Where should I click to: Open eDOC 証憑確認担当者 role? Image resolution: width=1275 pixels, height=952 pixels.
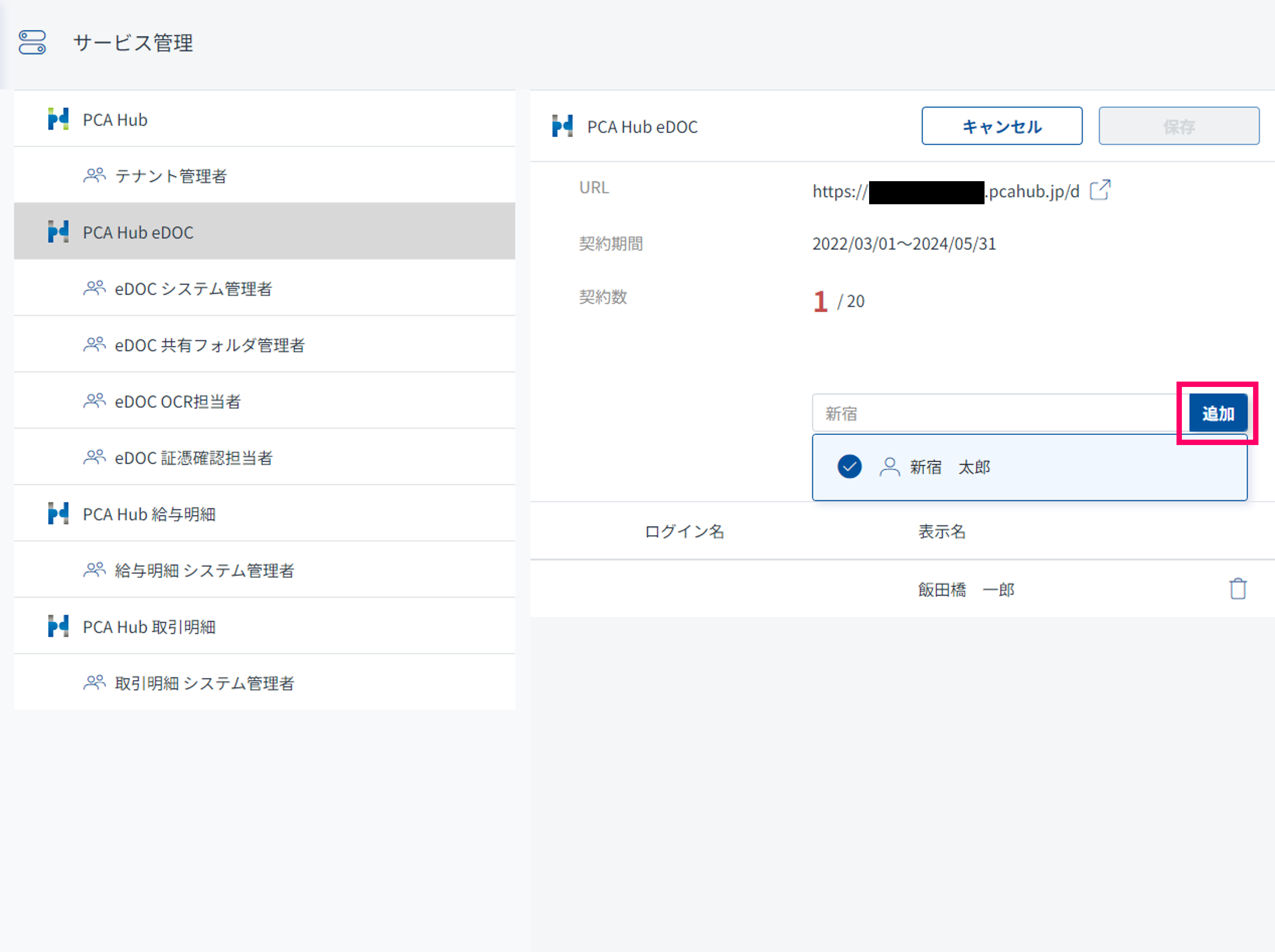pos(193,458)
